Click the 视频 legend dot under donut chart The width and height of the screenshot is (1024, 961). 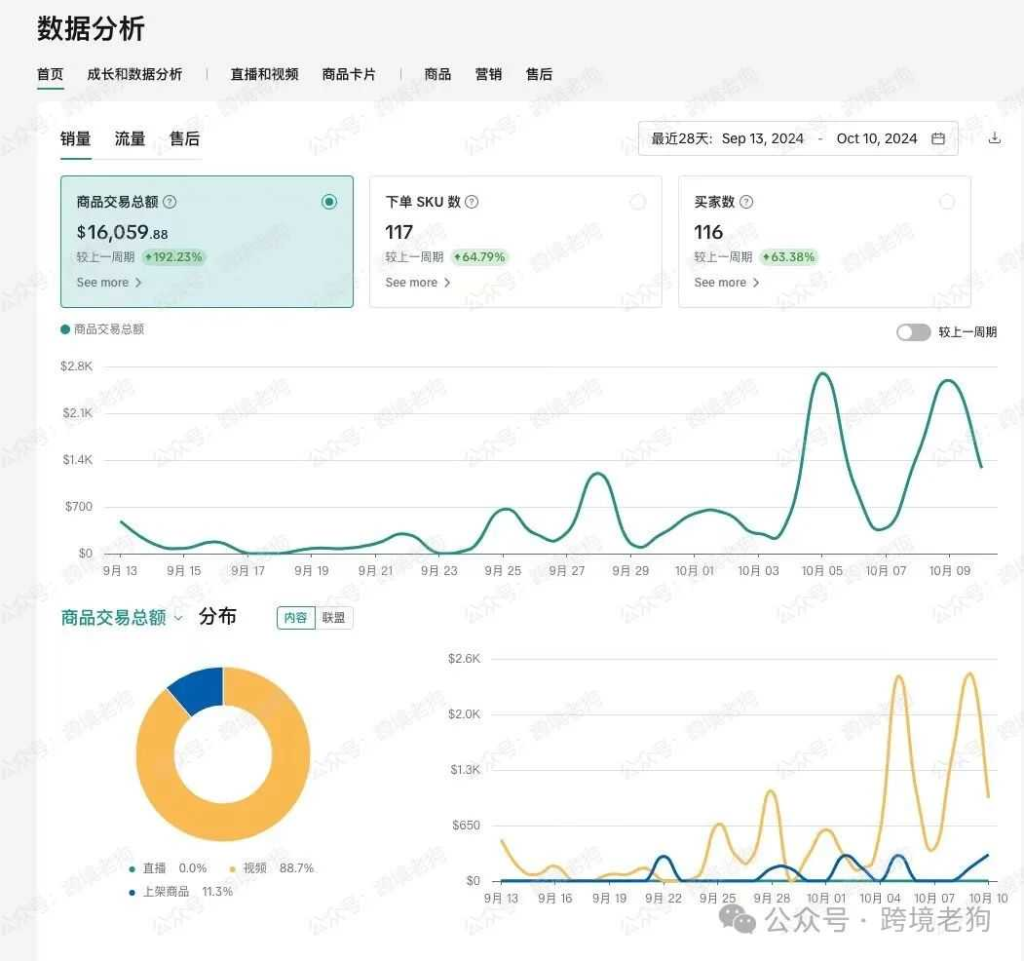coord(232,869)
